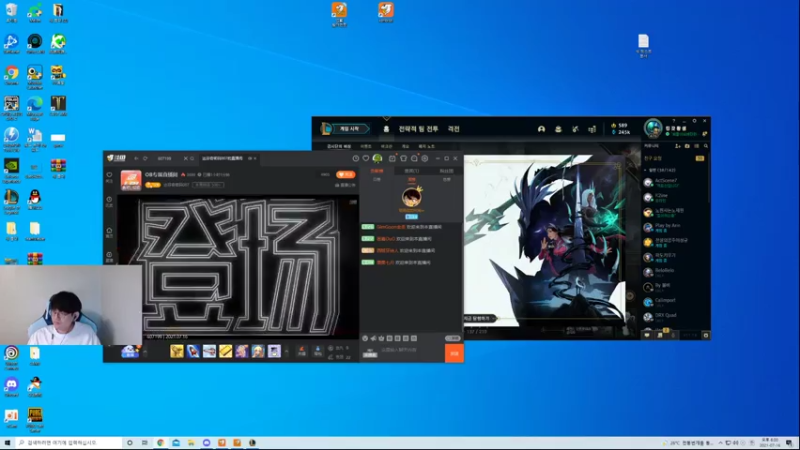Open the friend requests row in League
This screenshot has height=450, width=800.
(674, 159)
